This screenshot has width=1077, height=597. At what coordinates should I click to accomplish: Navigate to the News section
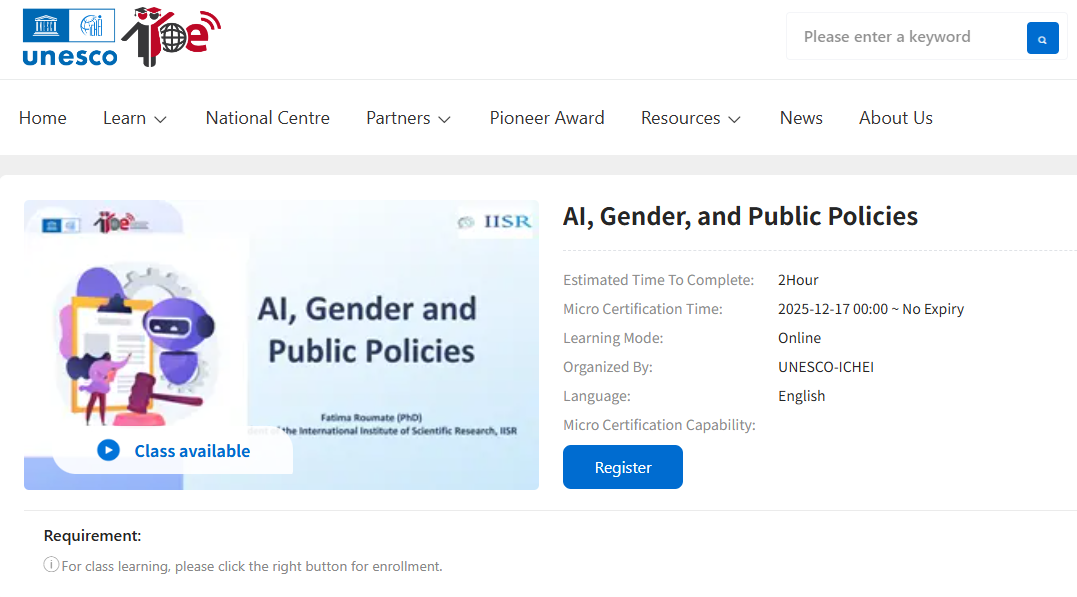[801, 118]
